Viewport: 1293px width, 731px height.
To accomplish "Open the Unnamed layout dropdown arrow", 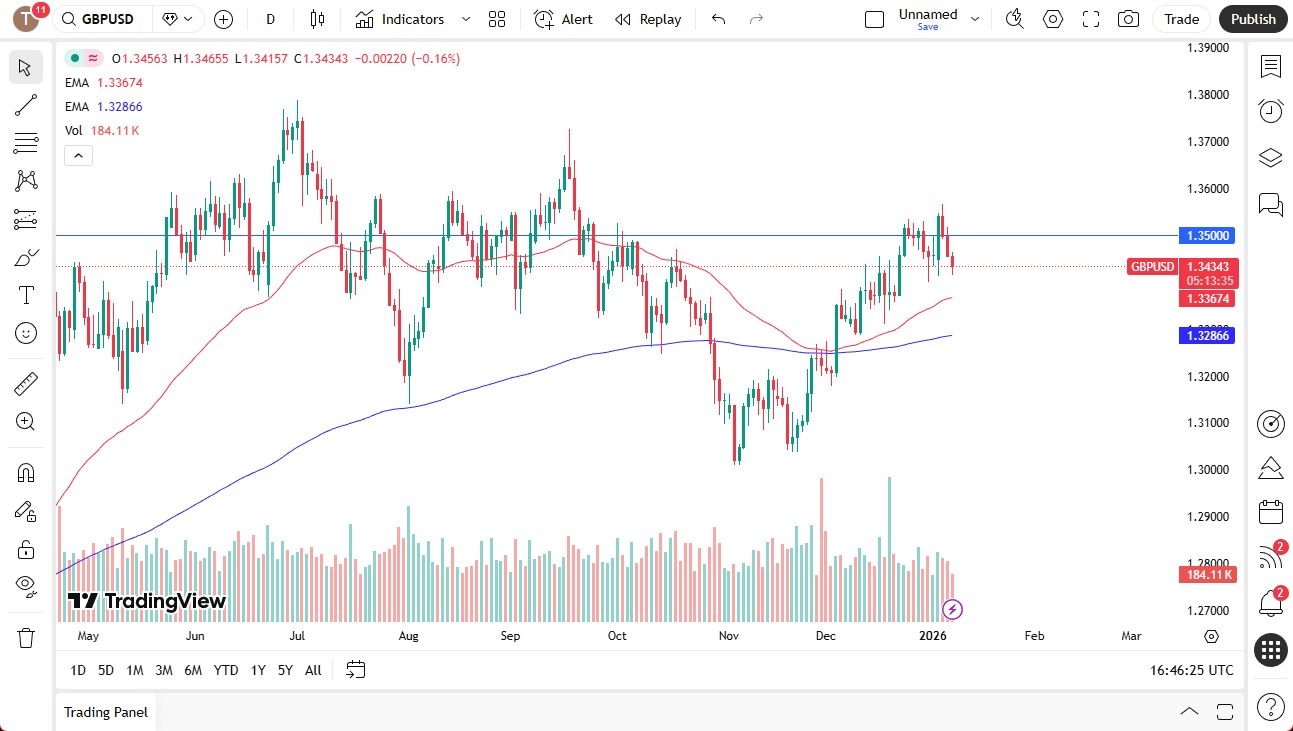I will click(x=975, y=19).
